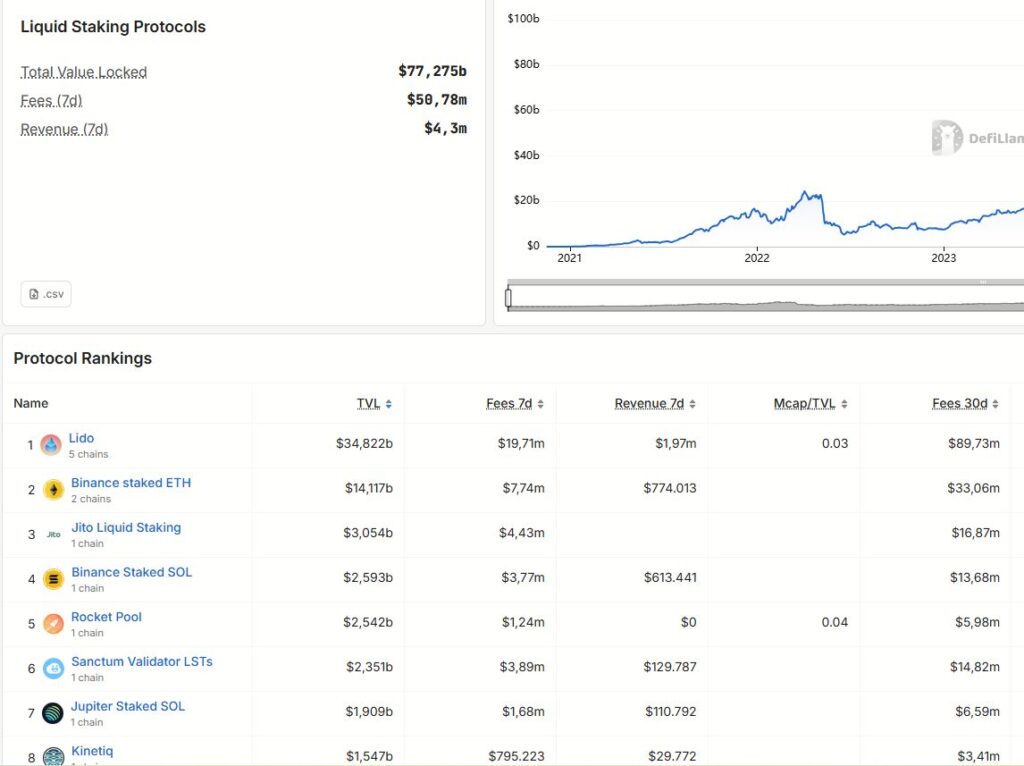Click the Lido protocol logo icon
Image resolution: width=1024 pixels, height=766 pixels.
51,445
